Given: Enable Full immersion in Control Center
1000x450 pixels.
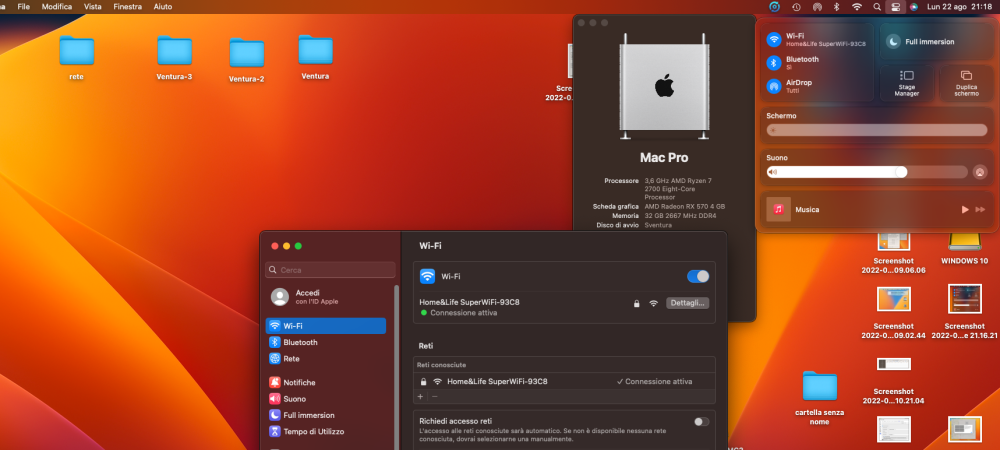Looking at the screenshot, I should (936, 41).
